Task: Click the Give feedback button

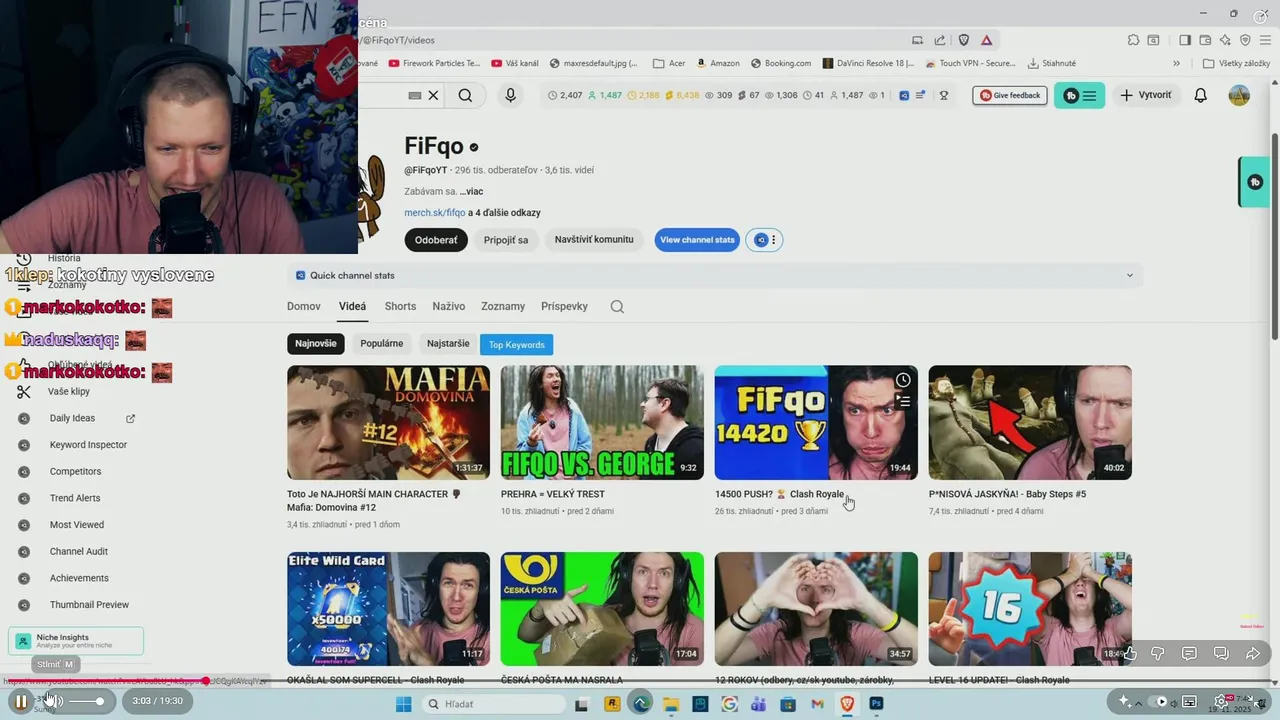Action: pos(1010,95)
